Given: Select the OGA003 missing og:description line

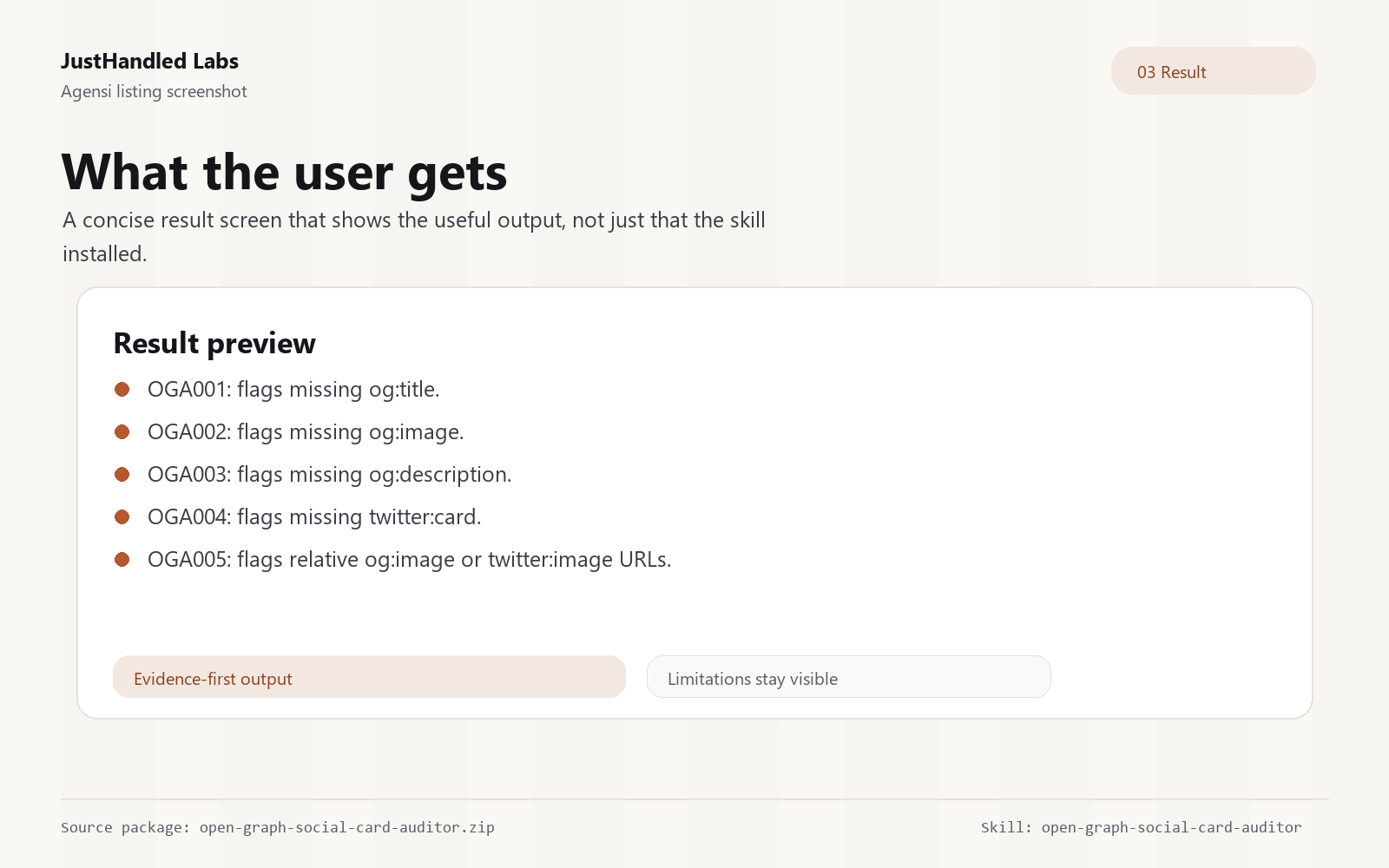Looking at the screenshot, I should (x=330, y=475).
